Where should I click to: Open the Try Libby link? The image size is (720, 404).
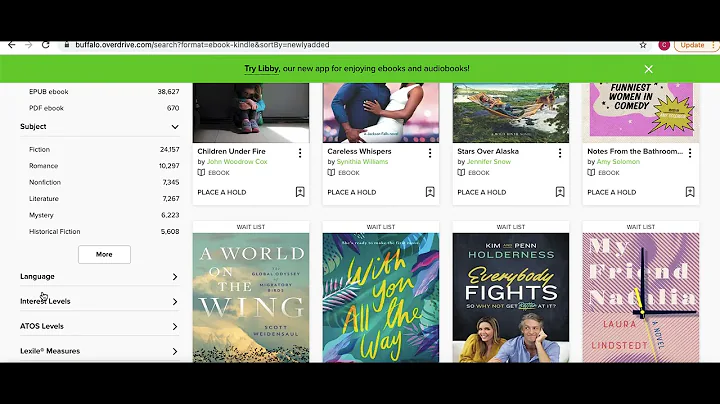point(261,68)
